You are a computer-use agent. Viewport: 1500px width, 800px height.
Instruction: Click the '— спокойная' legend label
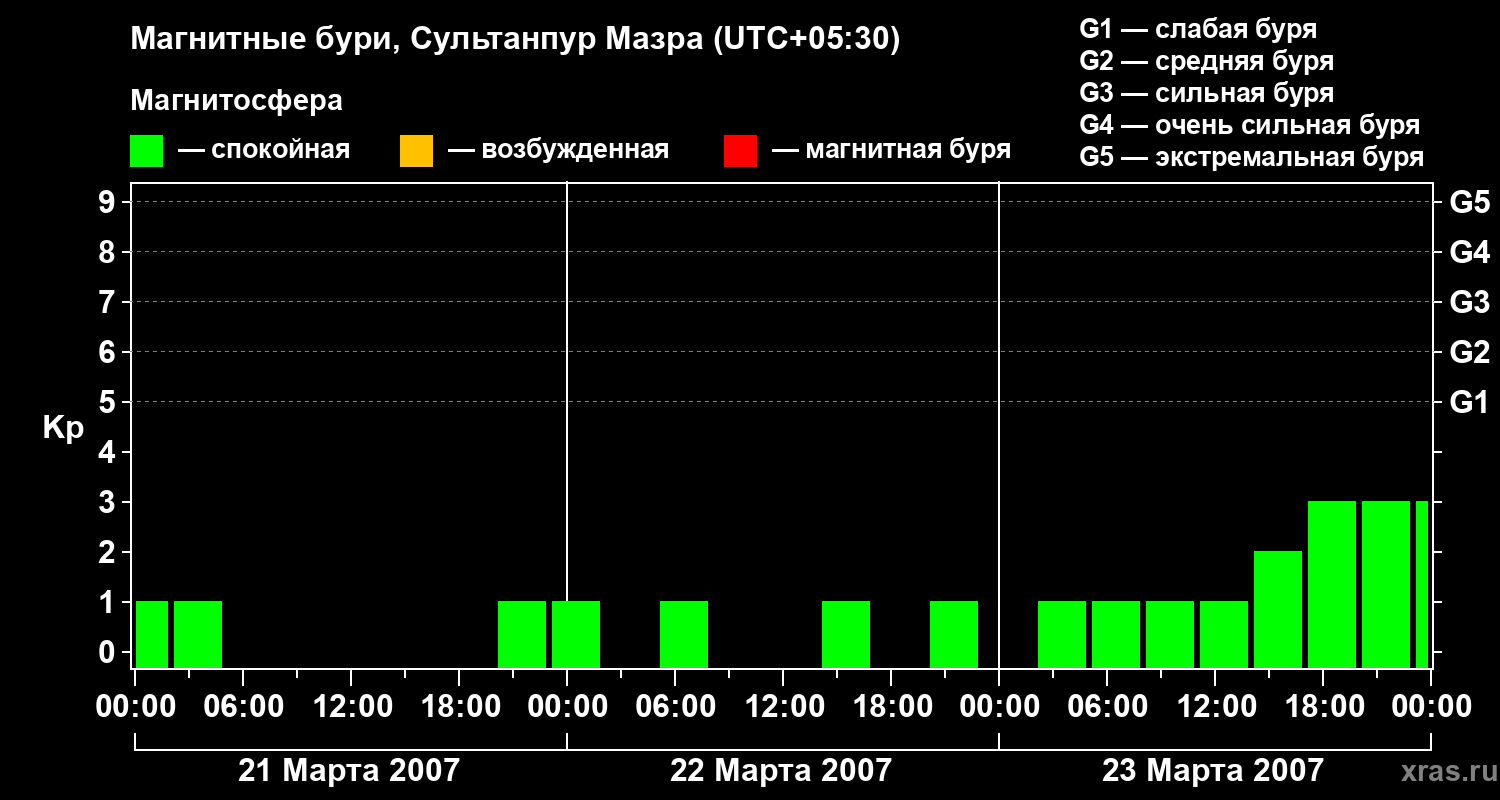(x=264, y=150)
